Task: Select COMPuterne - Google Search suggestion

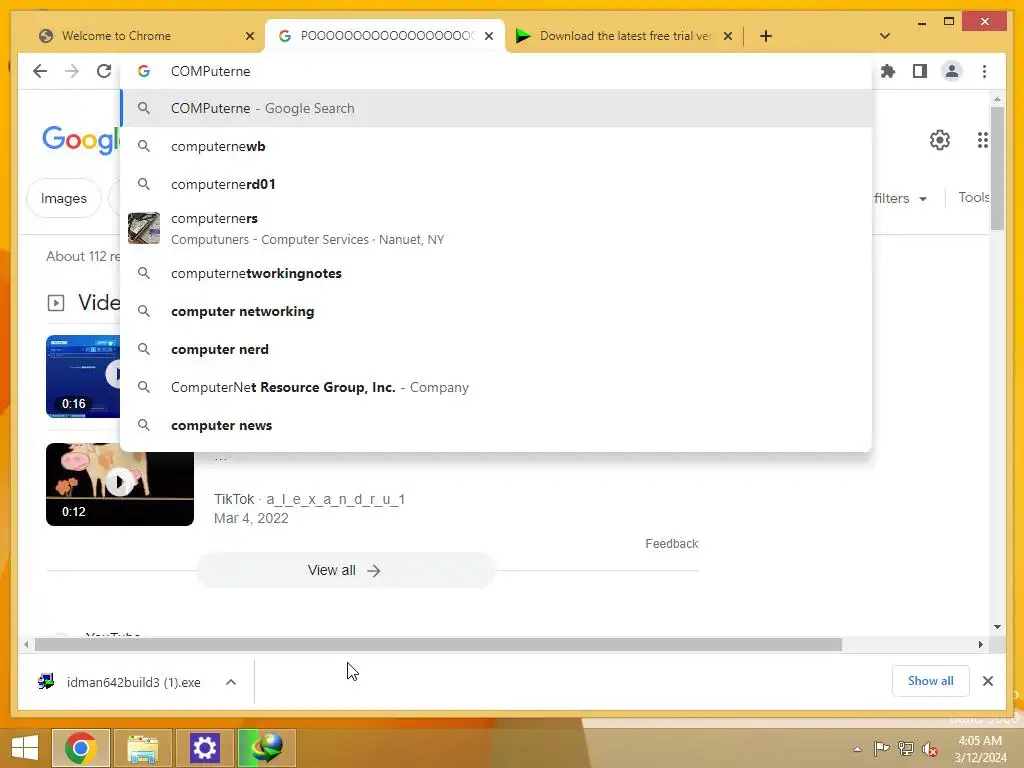Action: pyautogui.click(x=496, y=108)
